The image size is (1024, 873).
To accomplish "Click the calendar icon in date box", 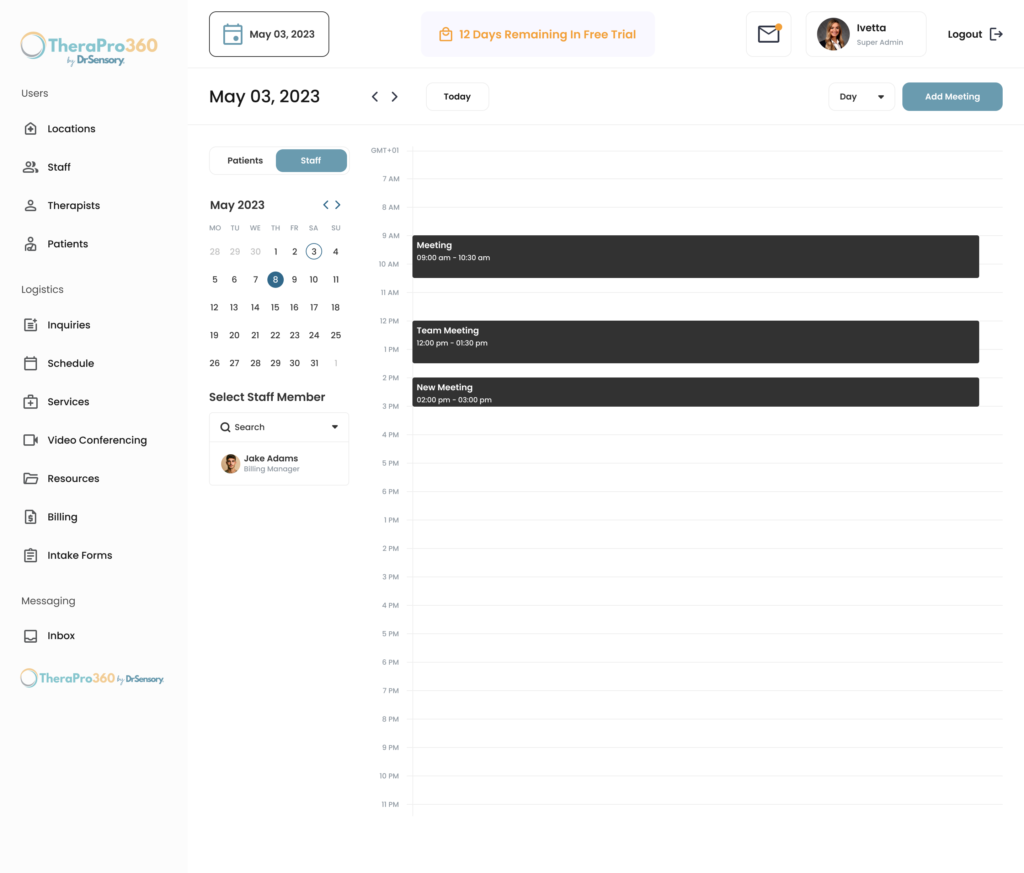I will coord(232,34).
